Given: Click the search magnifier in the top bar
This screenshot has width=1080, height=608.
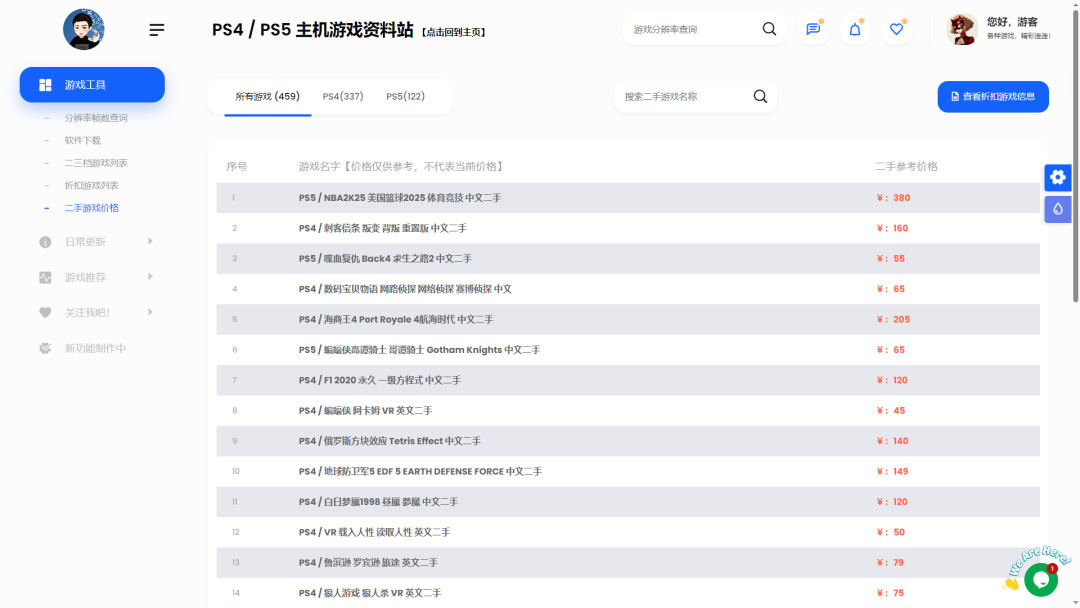Looking at the screenshot, I should [769, 29].
